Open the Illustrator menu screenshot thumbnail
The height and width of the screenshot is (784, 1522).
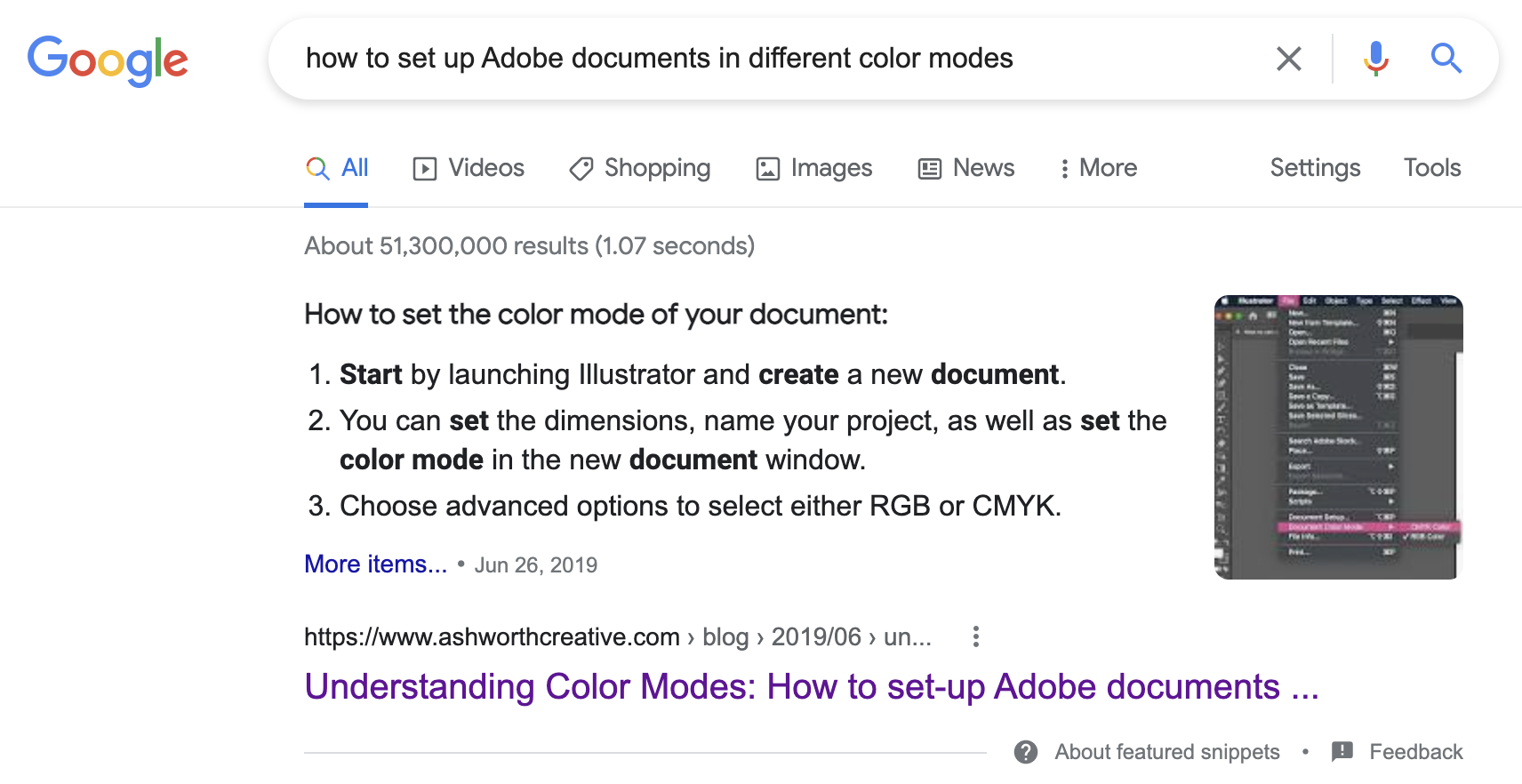pos(1338,437)
